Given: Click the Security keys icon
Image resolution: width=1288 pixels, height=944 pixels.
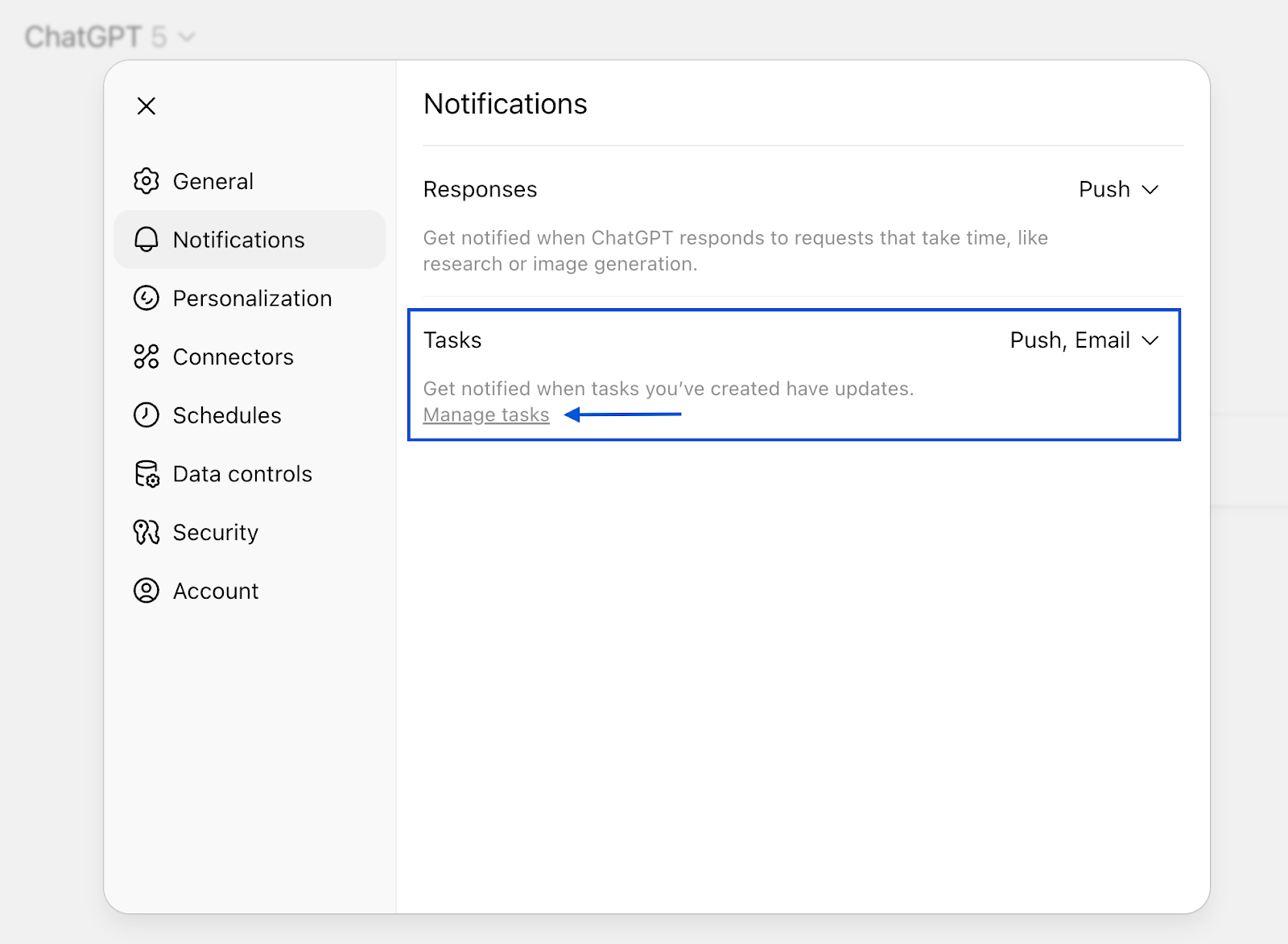Looking at the screenshot, I should (147, 532).
